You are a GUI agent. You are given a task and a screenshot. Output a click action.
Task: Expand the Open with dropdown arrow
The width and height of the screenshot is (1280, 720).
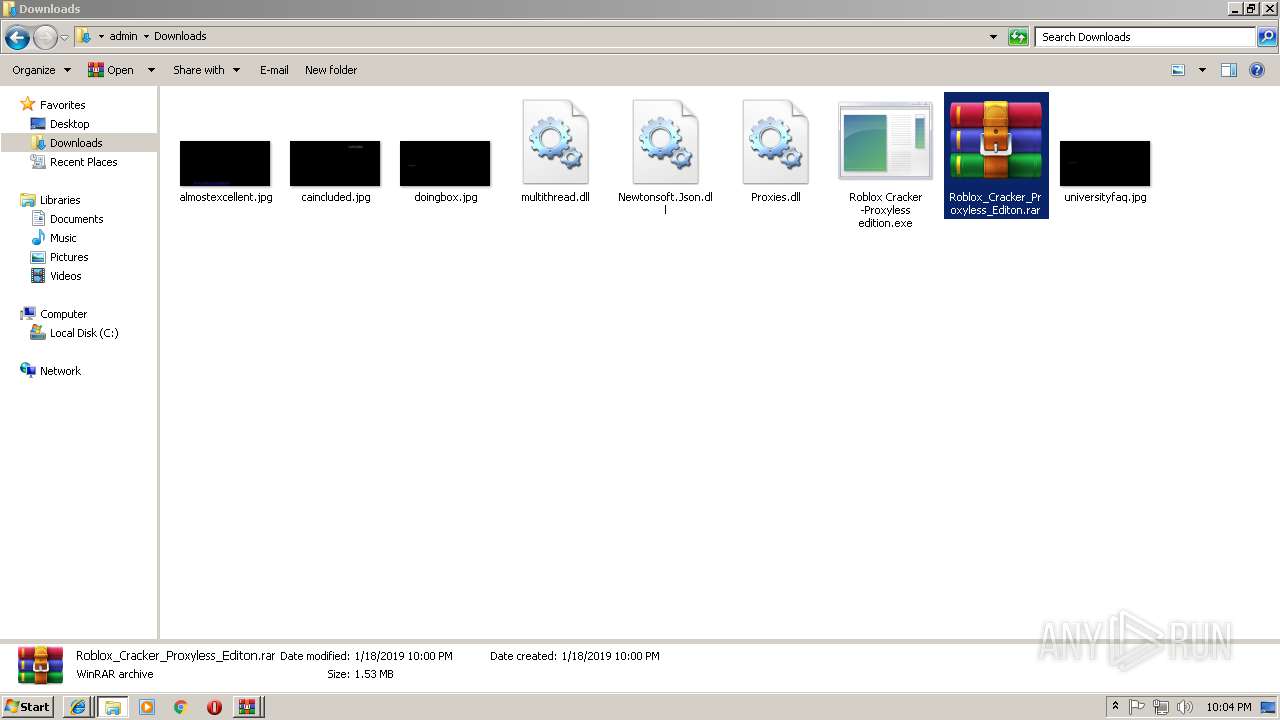point(151,70)
